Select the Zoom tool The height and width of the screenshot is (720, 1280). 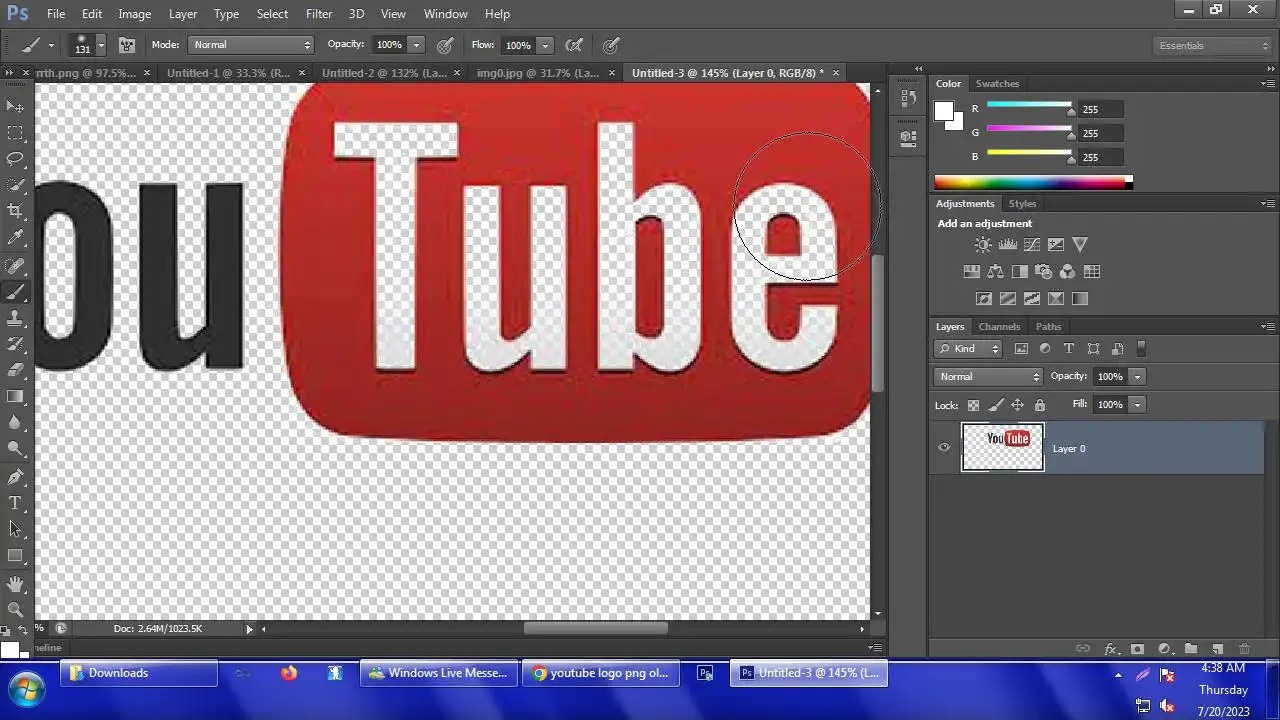[x=15, y=609]
